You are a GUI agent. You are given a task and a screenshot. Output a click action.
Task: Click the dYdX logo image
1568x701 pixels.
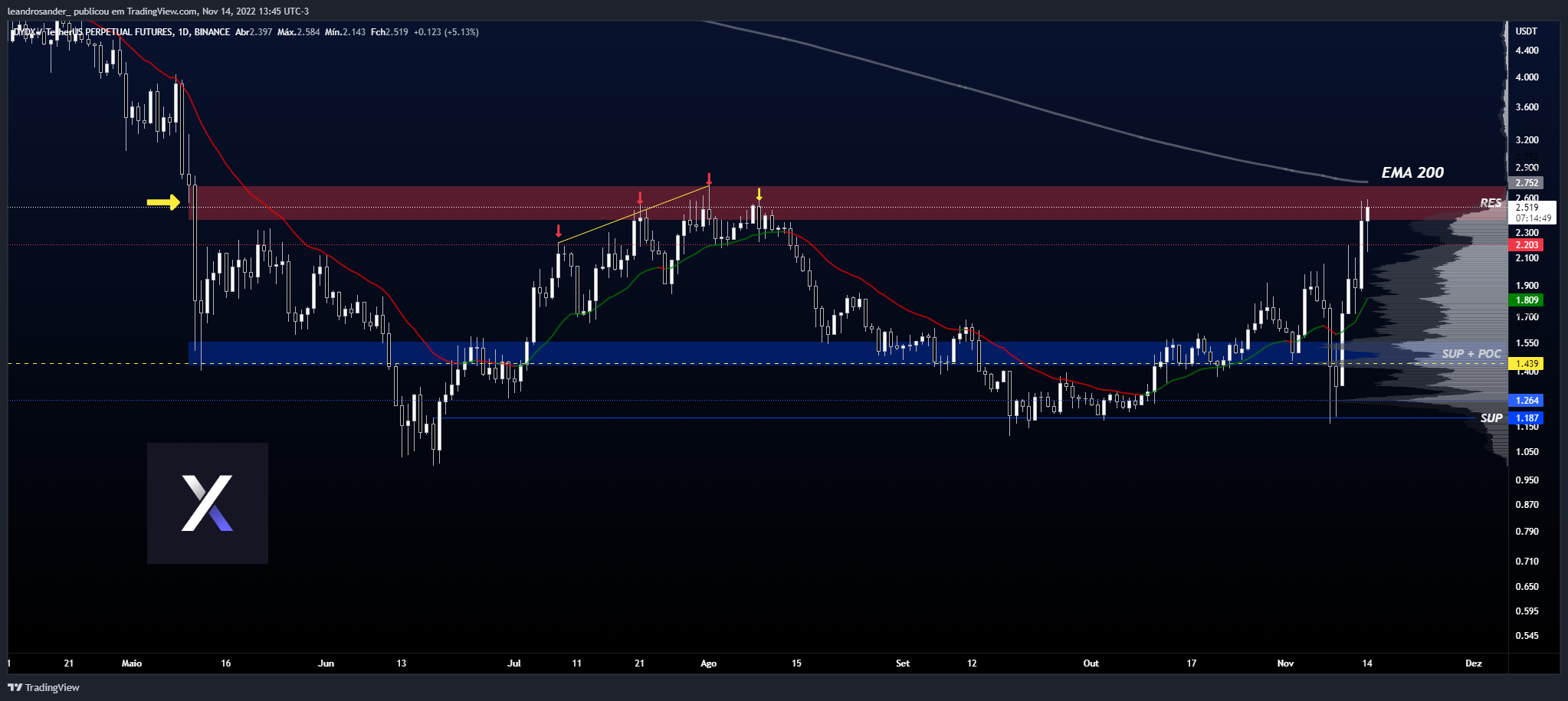click(208, 503)
